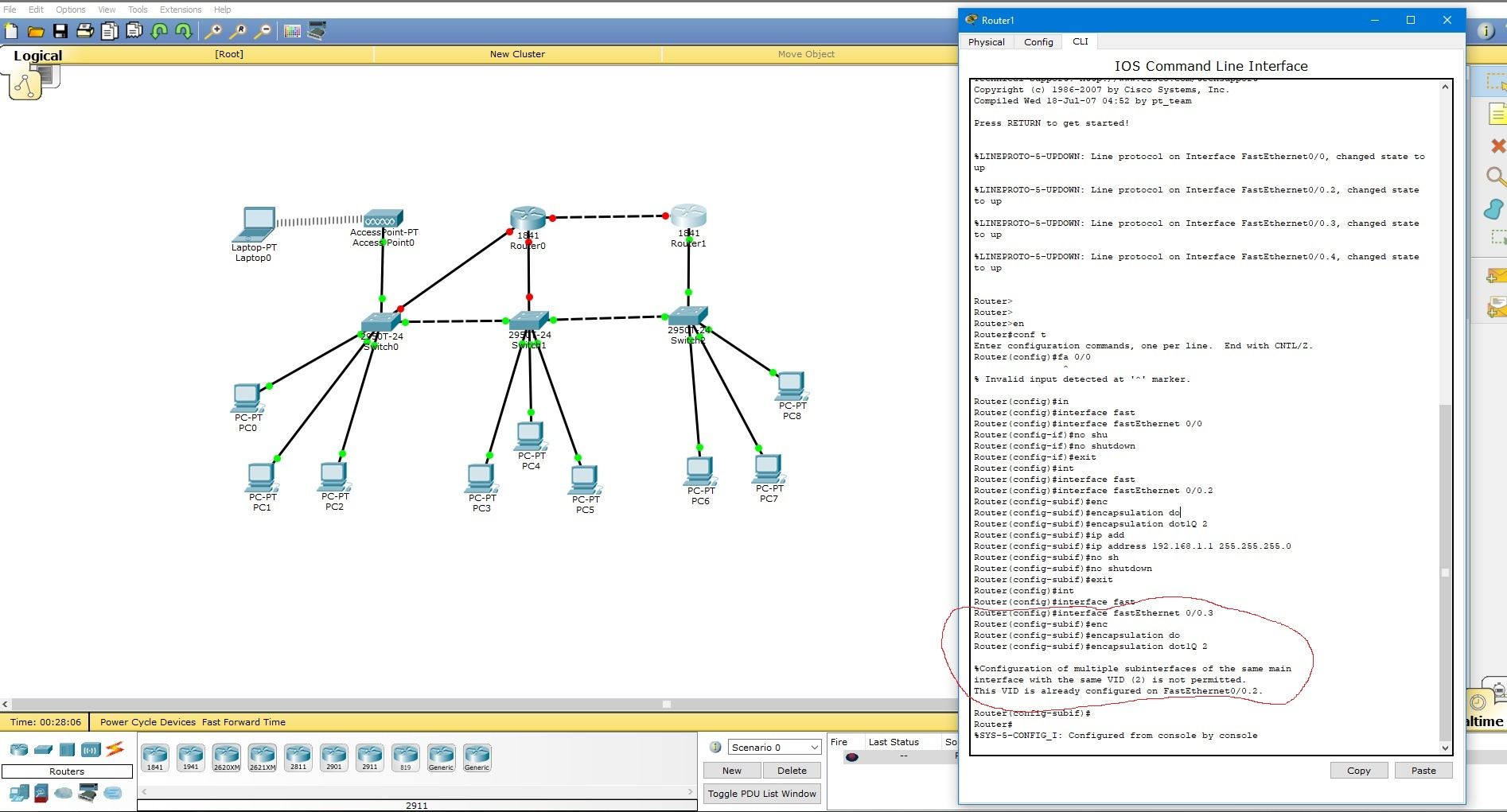
Task: Click the Paste button in Router1 window
Action: click(x=1423, y=771)
